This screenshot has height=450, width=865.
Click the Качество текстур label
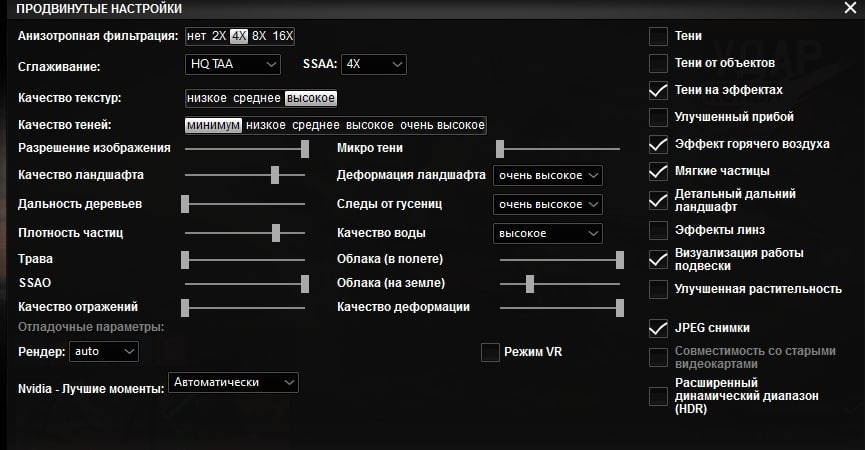tap(70, 98)
